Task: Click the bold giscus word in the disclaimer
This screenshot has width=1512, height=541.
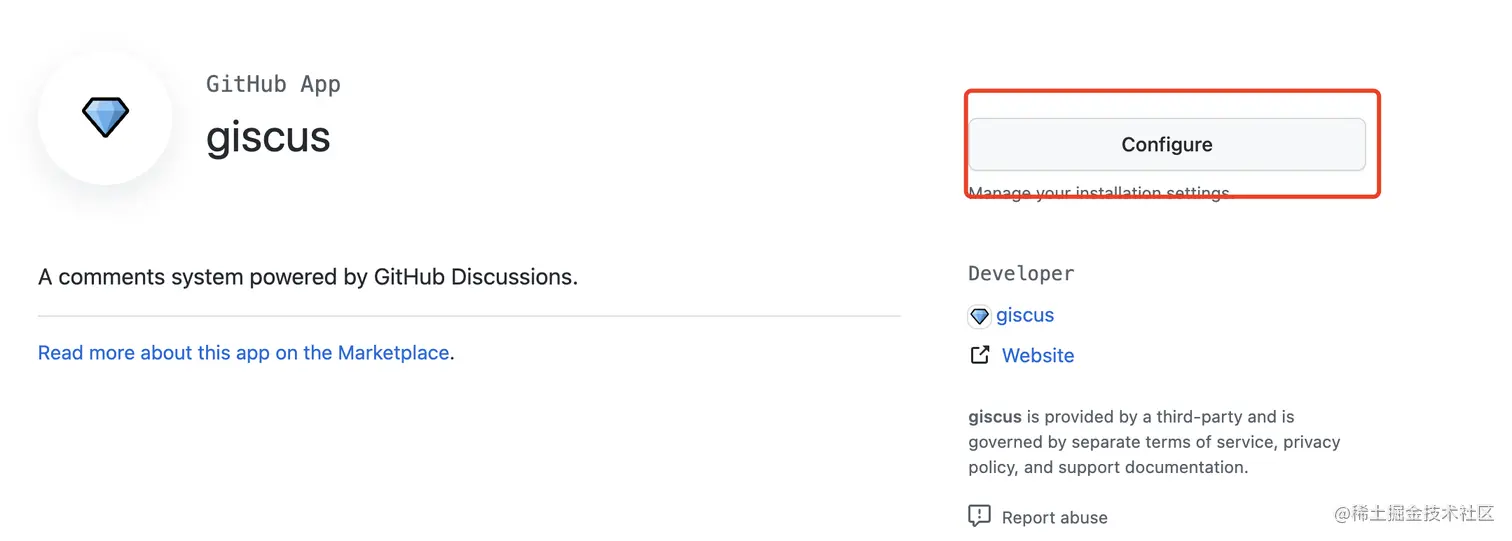Action: click(994, 417)
